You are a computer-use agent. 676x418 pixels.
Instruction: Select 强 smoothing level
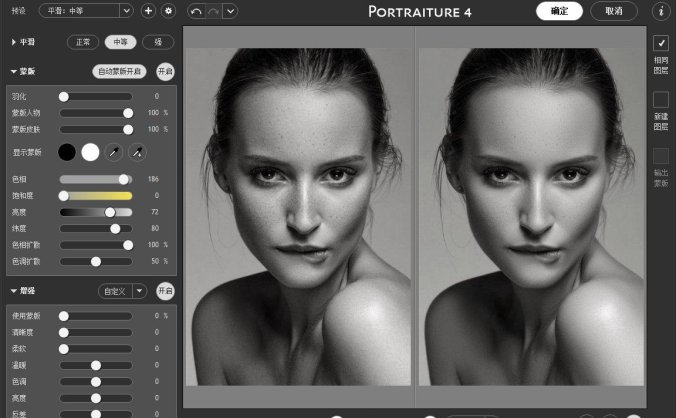click(158, 42)
